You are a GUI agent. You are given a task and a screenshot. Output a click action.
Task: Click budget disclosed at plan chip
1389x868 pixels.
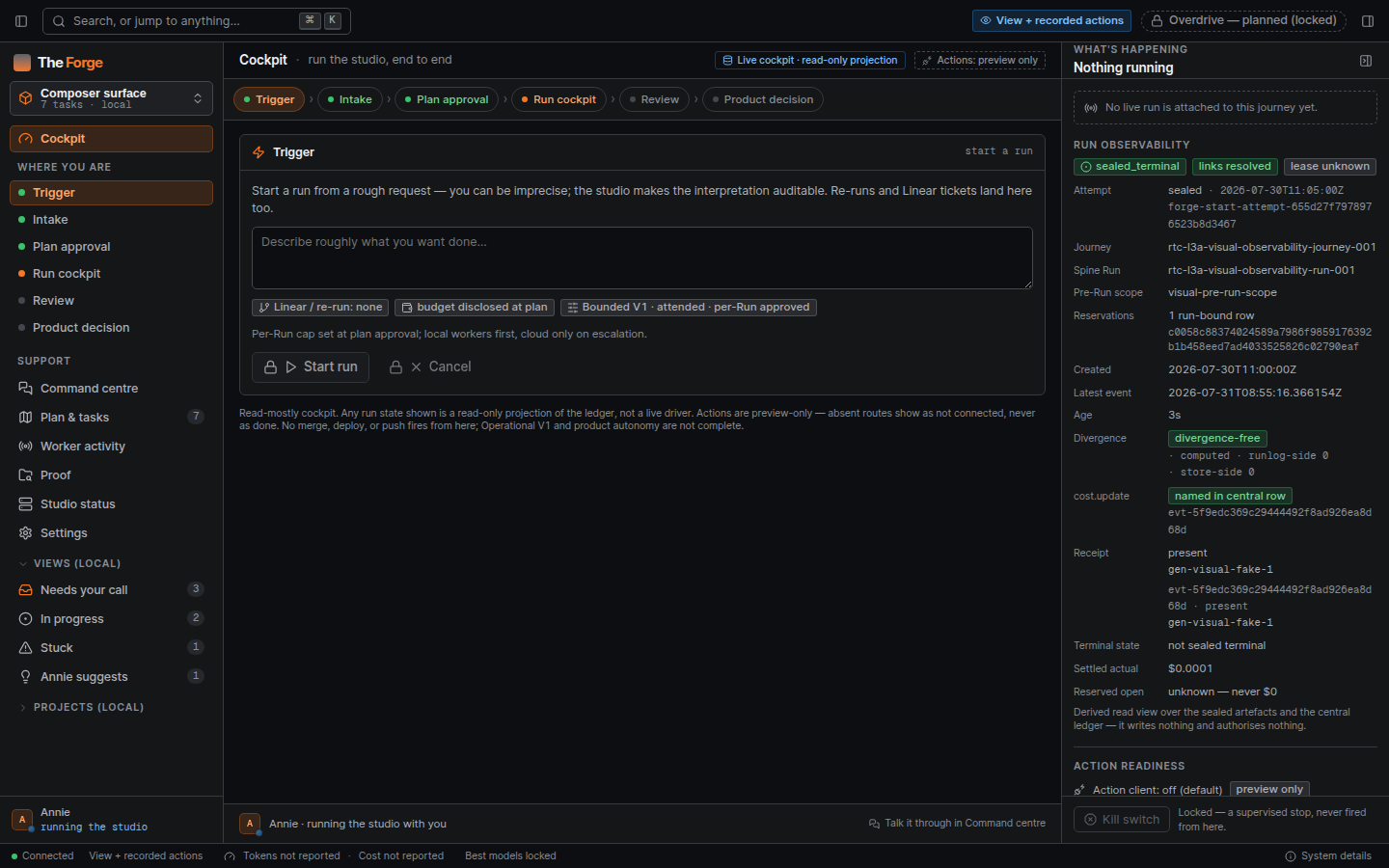[475, 308]
